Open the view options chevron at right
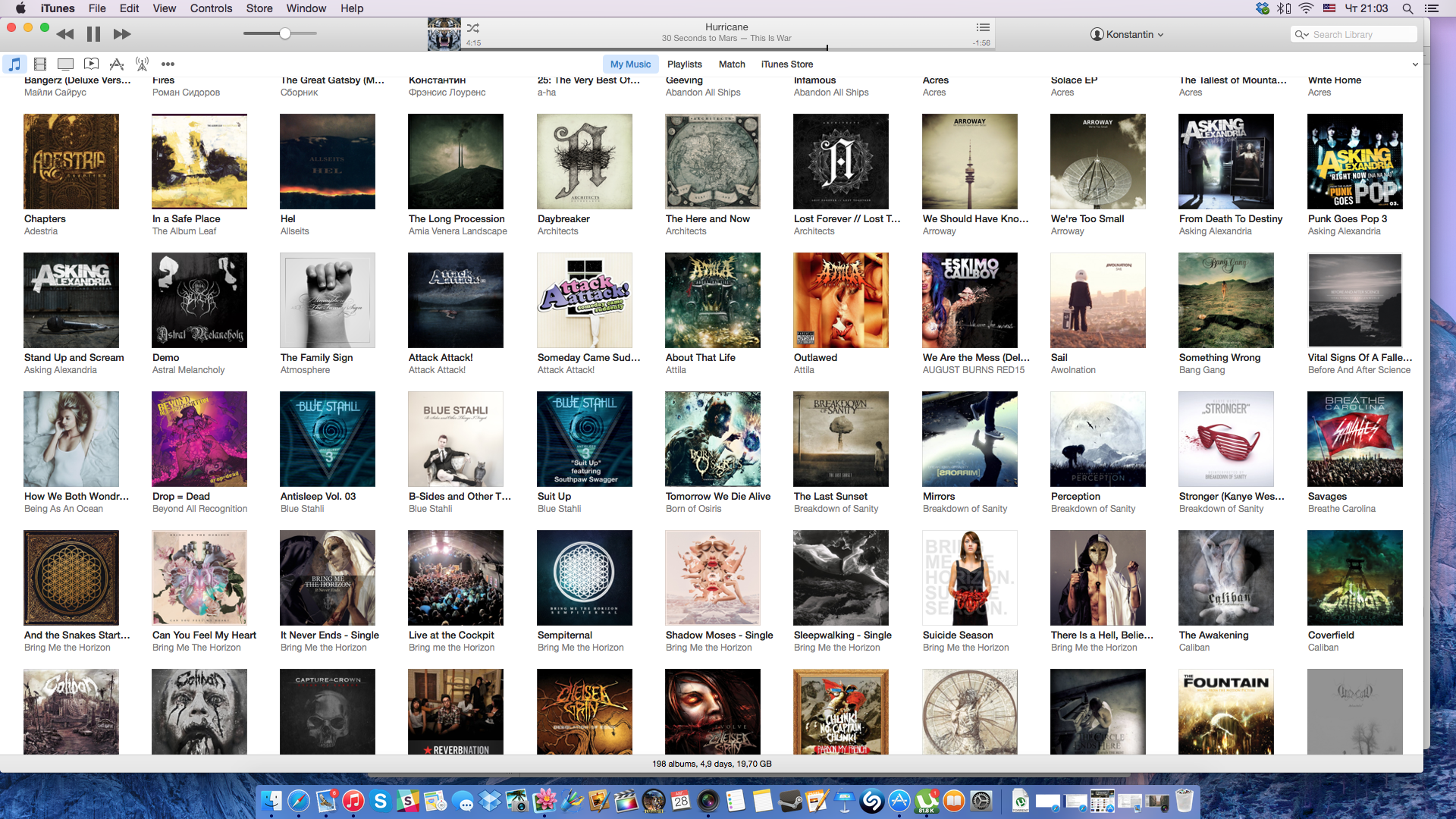This screenshot has width=1456, height=819. tap(1415, 64)
